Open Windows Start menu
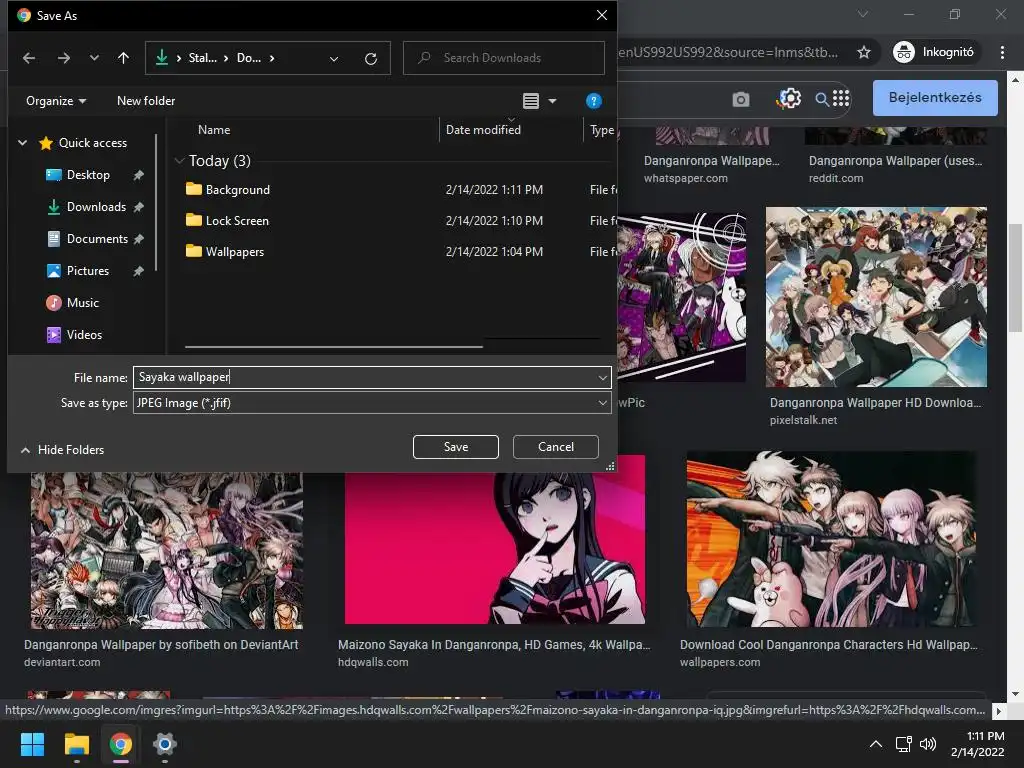This screenshot has height=768, width=1024. tap(32, 744)
